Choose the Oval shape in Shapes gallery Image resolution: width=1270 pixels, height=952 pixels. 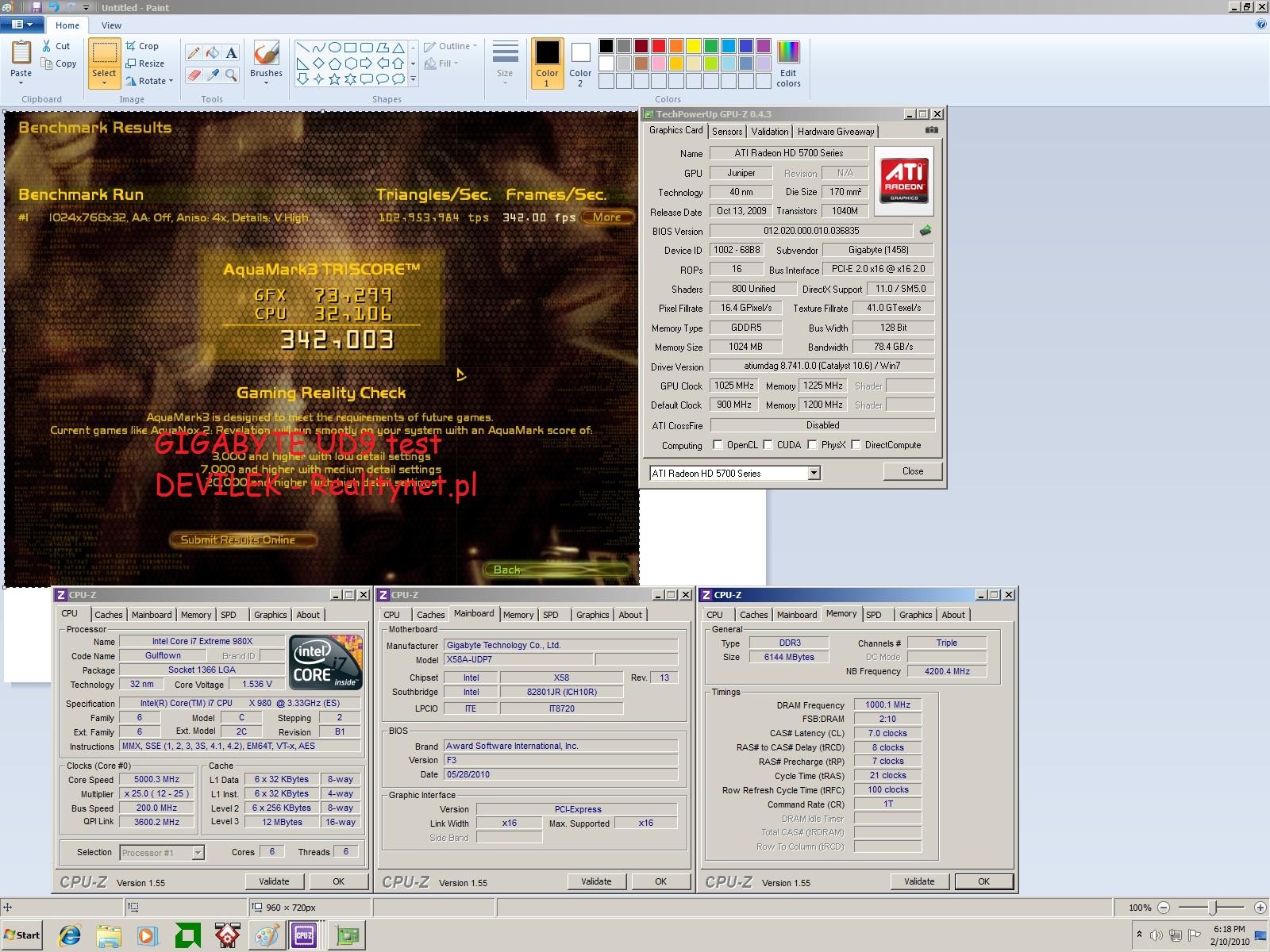(334, 48)
